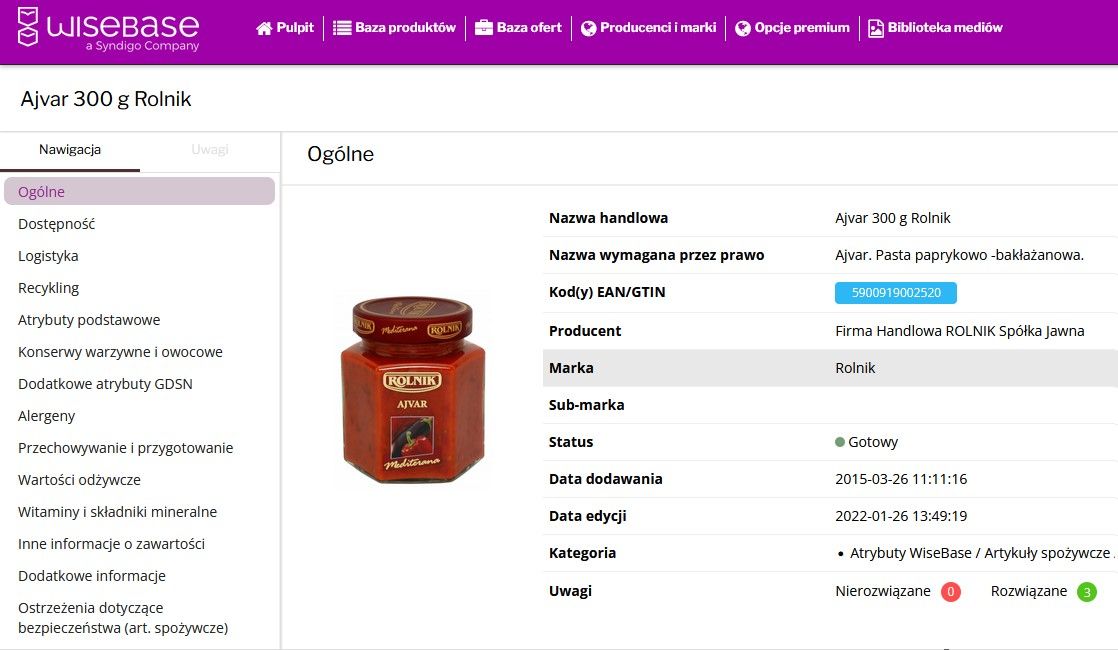The height and width of the screenshot is (650, 1118).
Task: Select Wartości odżywcze in sidebar
Action: tap(79, 480)
